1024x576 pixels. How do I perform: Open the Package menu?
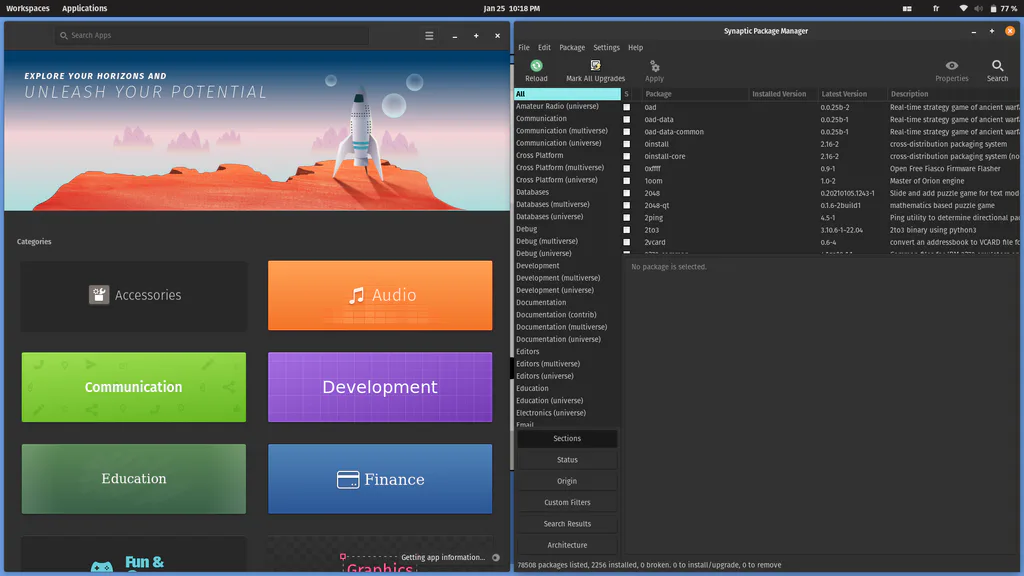point(571,48)
